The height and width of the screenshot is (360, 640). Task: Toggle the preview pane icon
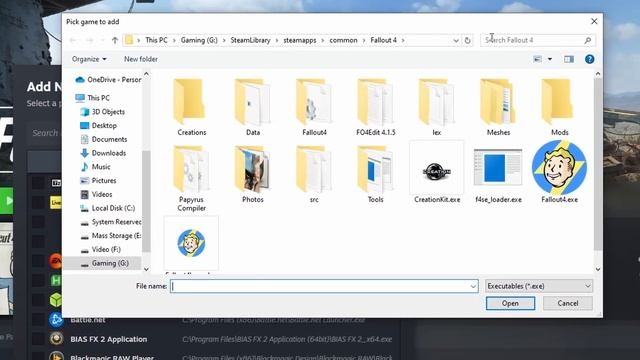tap(569, 59)
